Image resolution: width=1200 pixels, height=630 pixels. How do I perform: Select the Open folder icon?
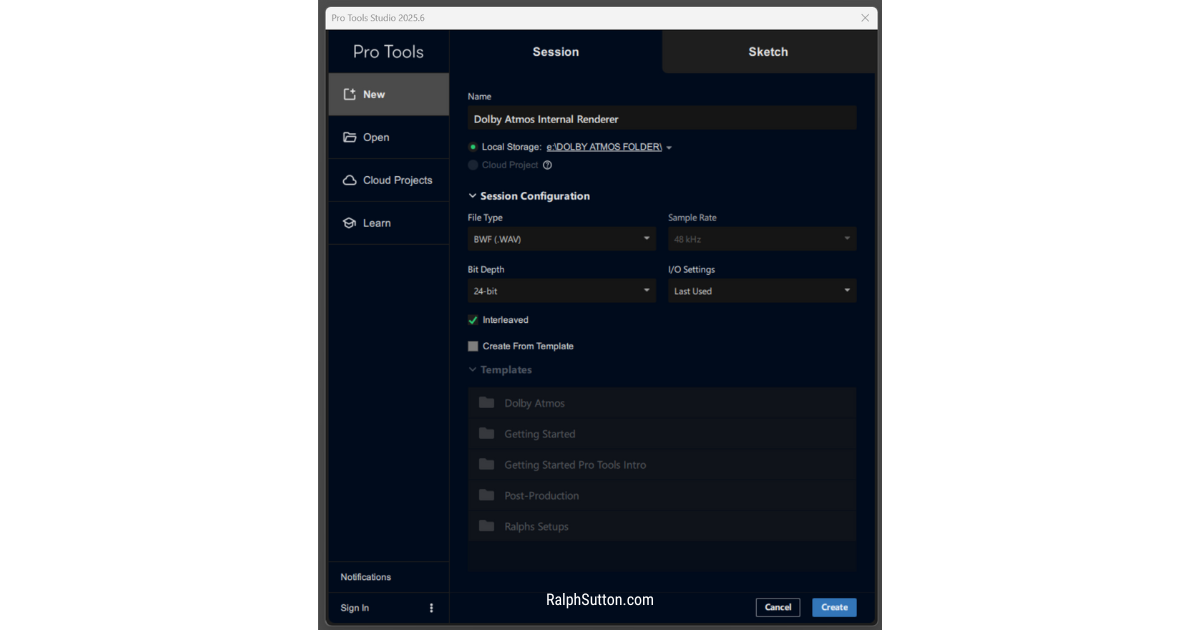(350, 137)
